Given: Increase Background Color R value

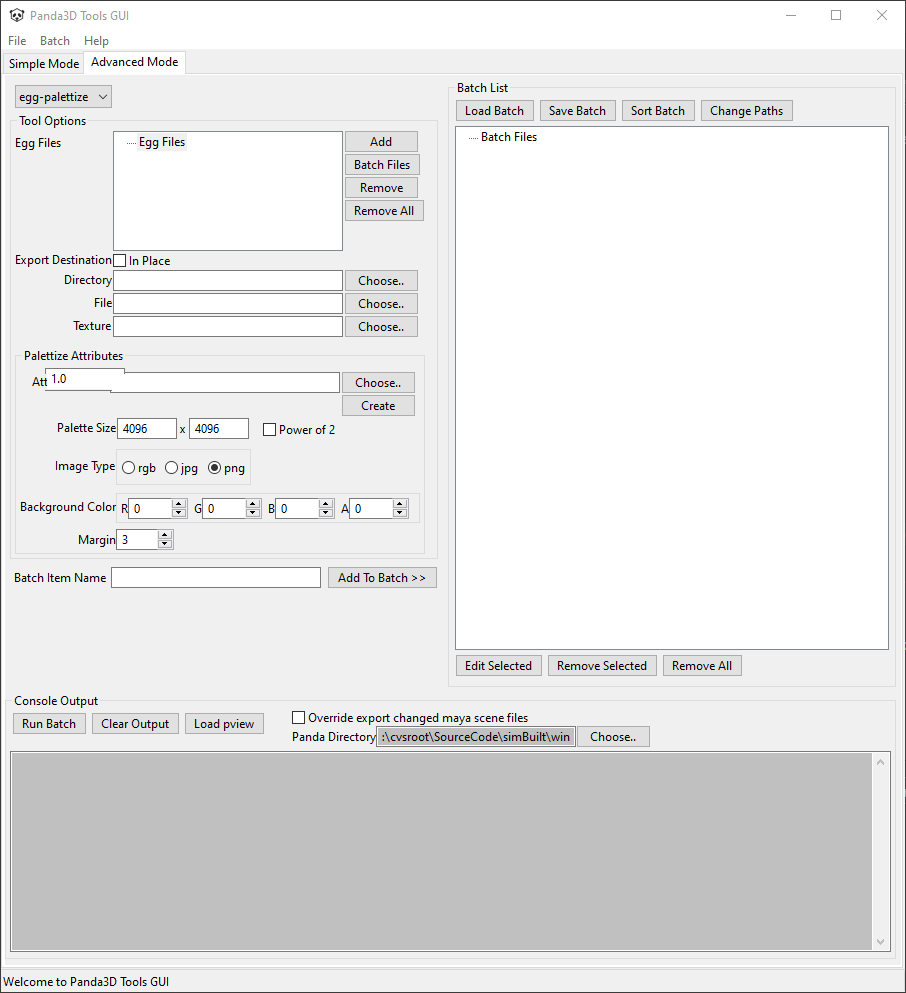Looking at the screenshot, I should point(179,504).
